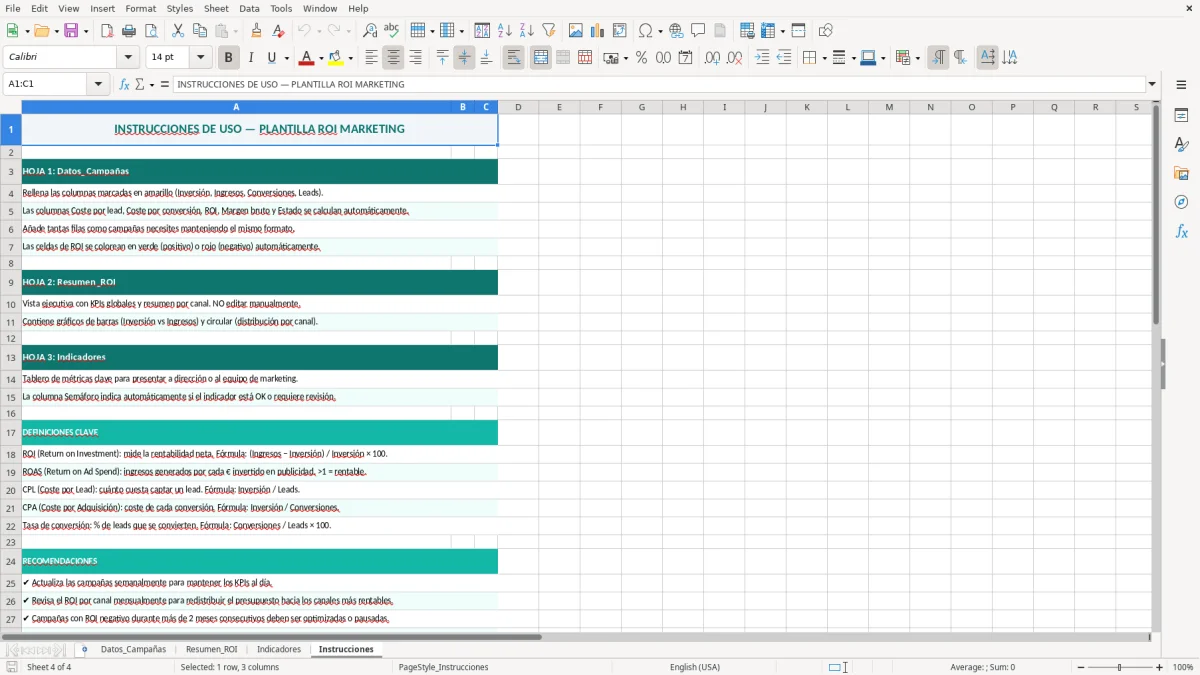Image resolution: width=1200 pixels, height=675 pixels.
Task: Toggle Underline formatting
Action: pyautogui.click(x=271, y=58)
